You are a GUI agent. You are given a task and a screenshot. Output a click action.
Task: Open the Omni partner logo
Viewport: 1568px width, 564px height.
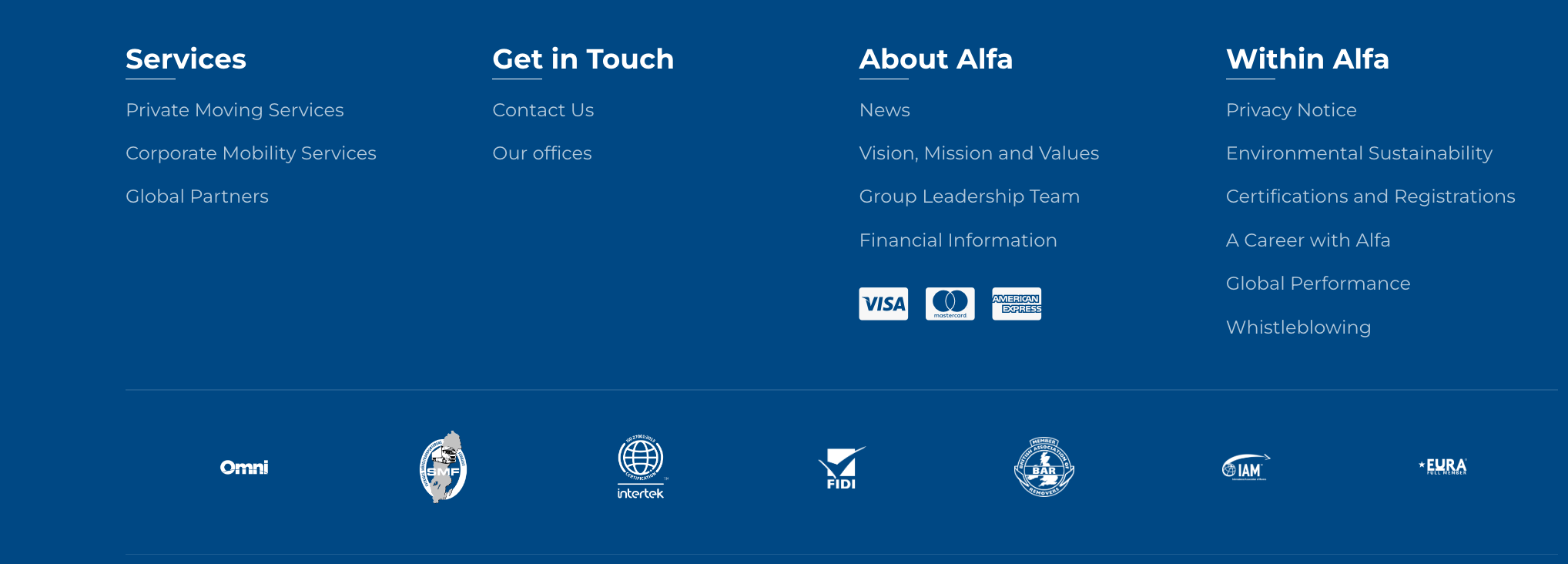point(244,467)
